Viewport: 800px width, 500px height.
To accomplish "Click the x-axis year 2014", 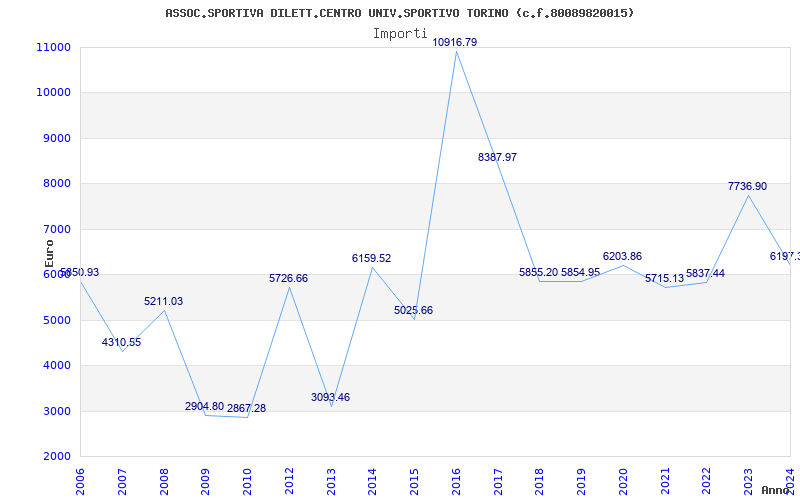I will click(373, 482).
